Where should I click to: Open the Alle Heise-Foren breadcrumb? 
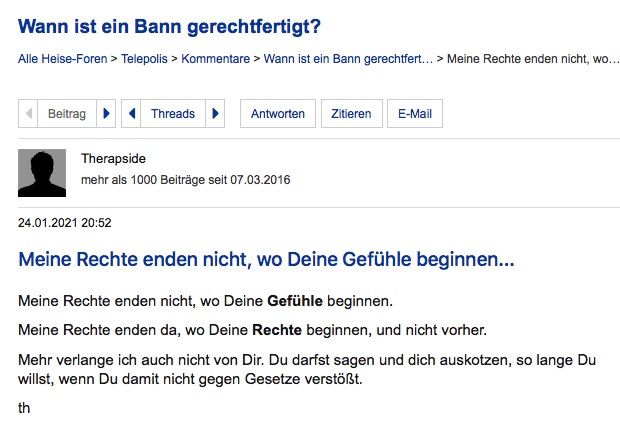tap(63, 60)
